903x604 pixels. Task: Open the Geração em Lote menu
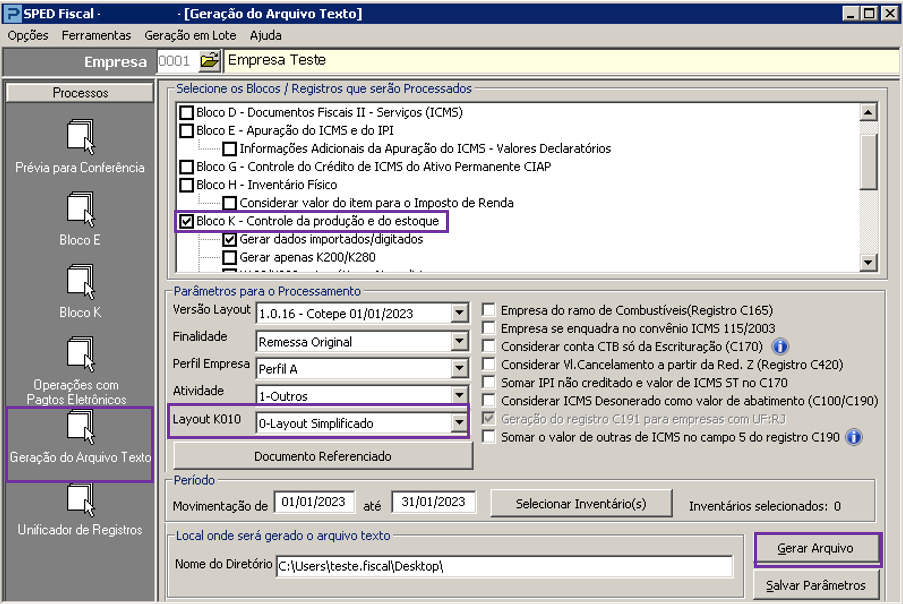[x=190, y=36]
